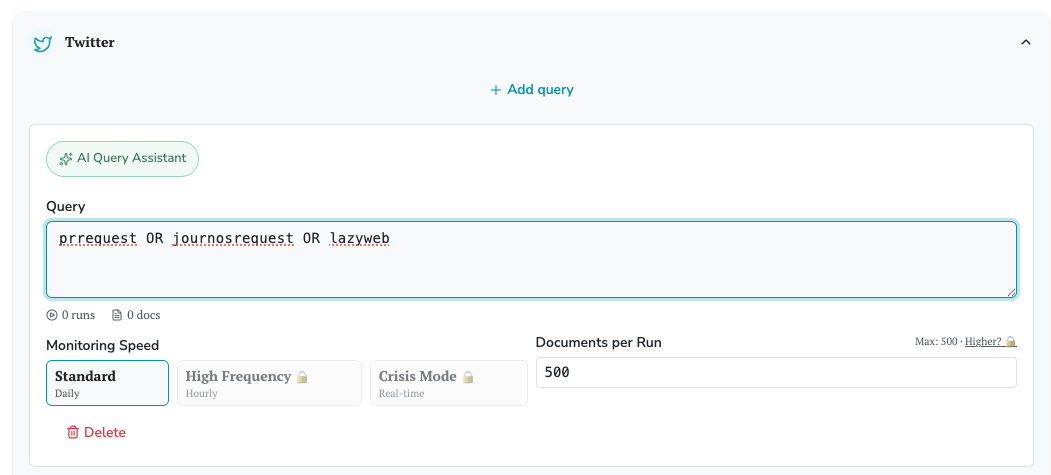The height and width of the screenshot is (475, 1051).
Task: Select Crisis Mode real-time monitoring
Action: point(448,383)
